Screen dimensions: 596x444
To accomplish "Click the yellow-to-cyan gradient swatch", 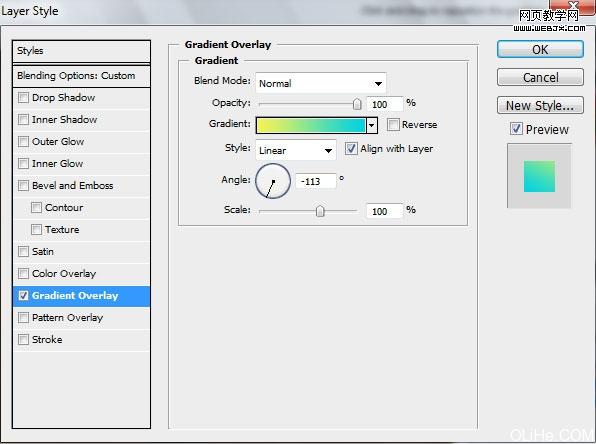I will (x=311, y=125).
